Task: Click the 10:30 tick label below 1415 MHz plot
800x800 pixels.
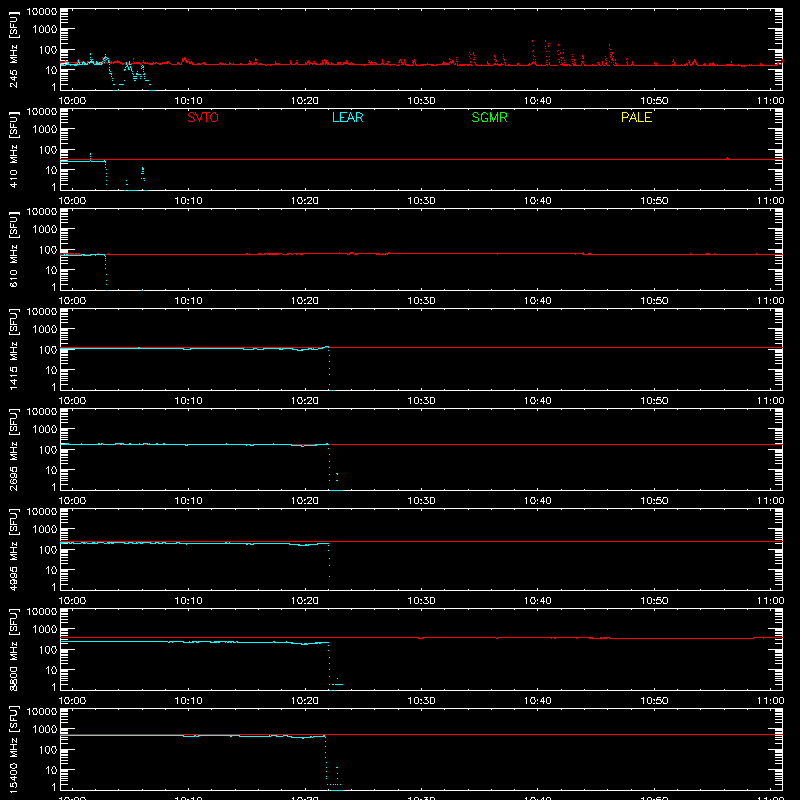Action: click(x=421, y=401)
